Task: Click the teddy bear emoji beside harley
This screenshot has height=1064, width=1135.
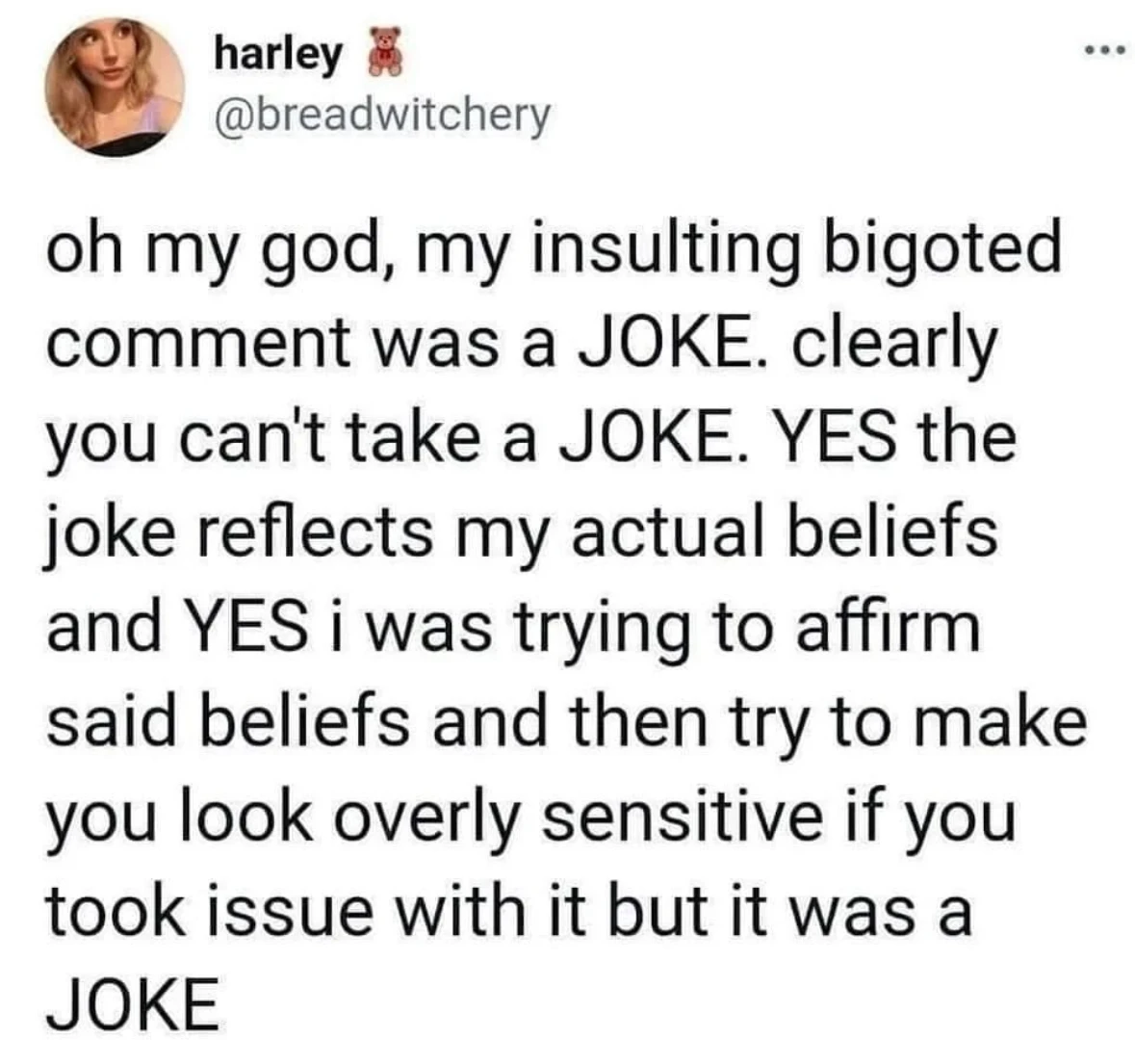Action: pyautogui.click(x=386, y=53)
